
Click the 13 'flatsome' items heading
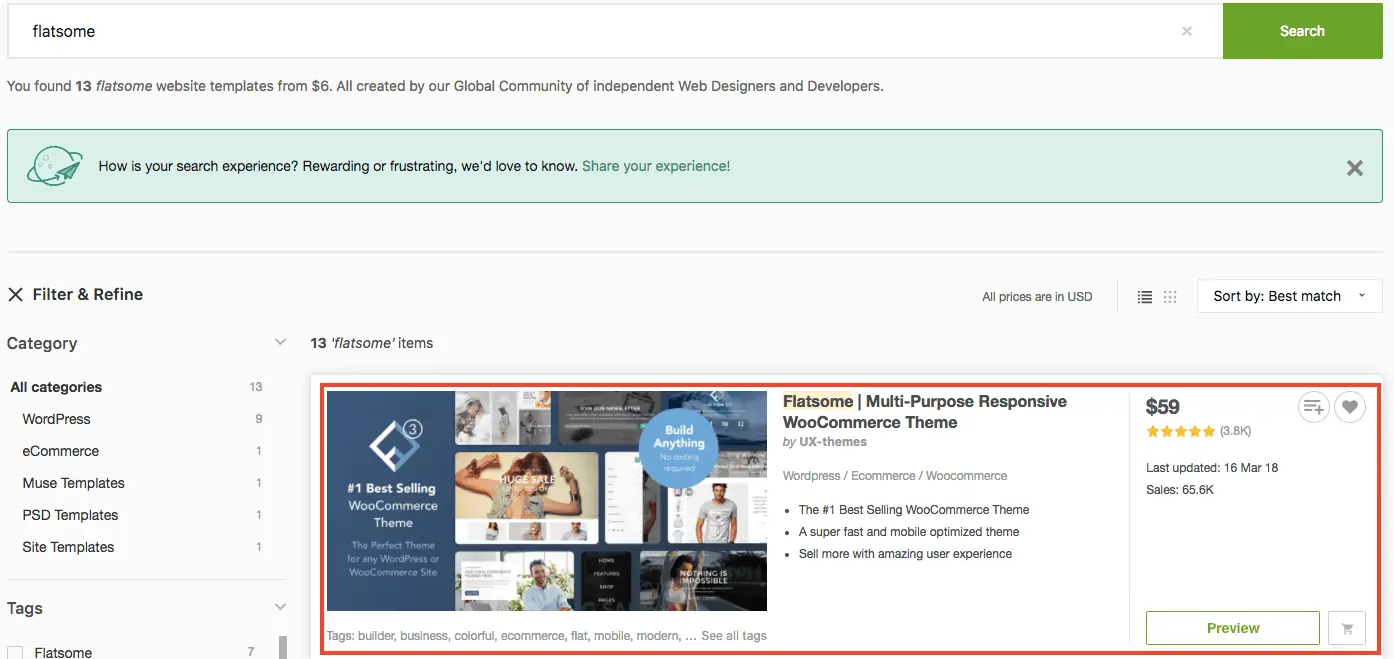372,343
